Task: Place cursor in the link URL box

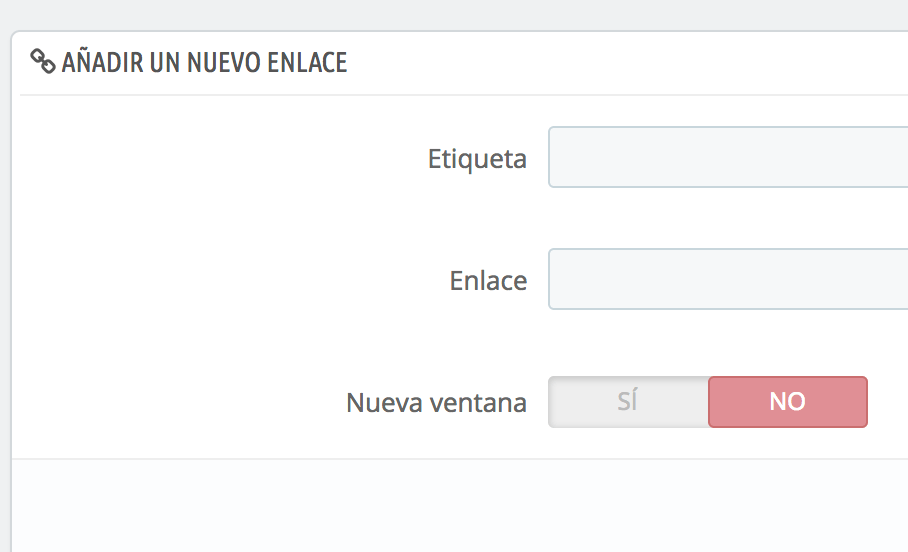Action: [728, 279]
